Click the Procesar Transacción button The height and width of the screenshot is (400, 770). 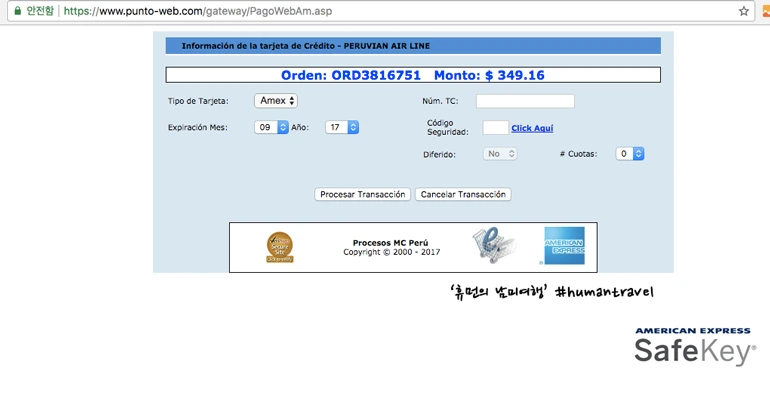click(x=362, y=194)
